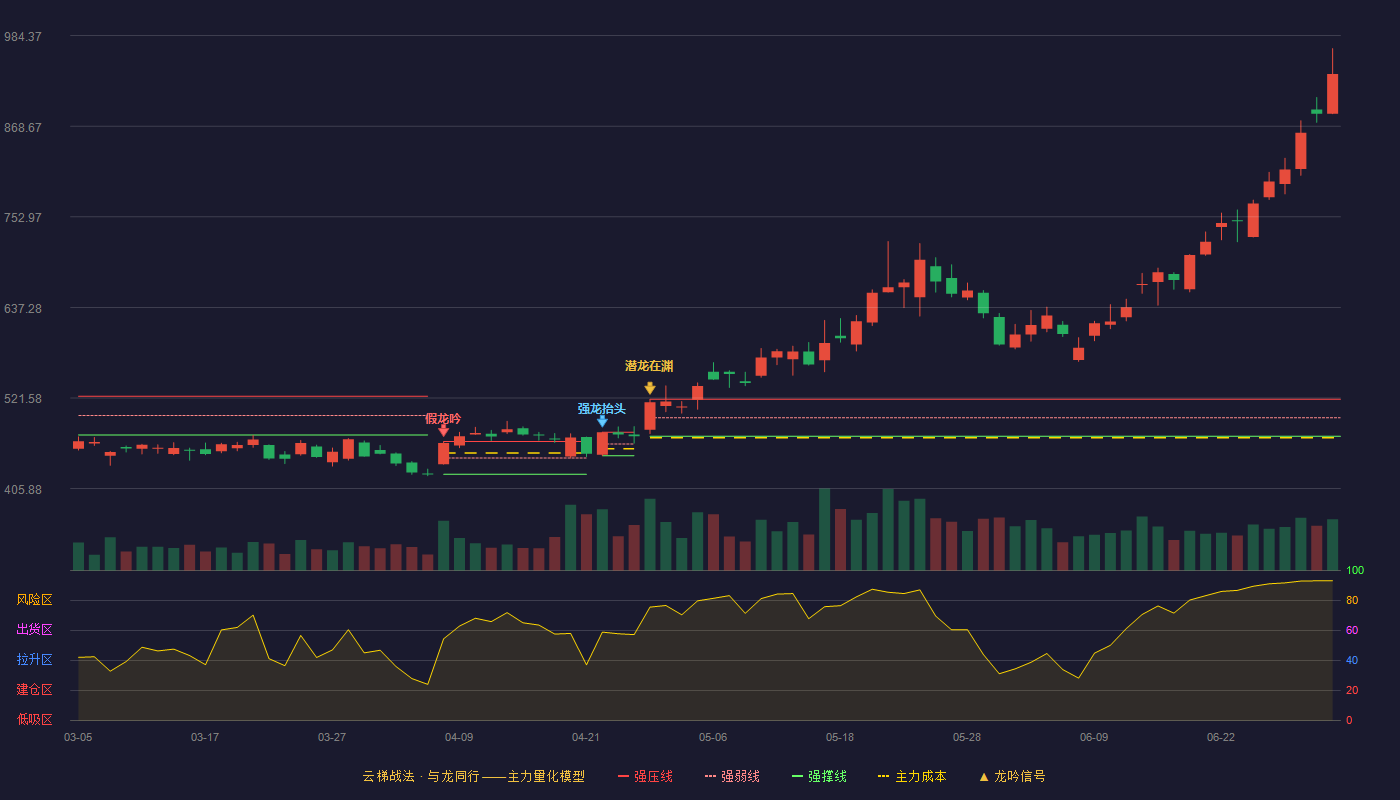Click the green 100 indicator scale label

(x=1355, y=570)
